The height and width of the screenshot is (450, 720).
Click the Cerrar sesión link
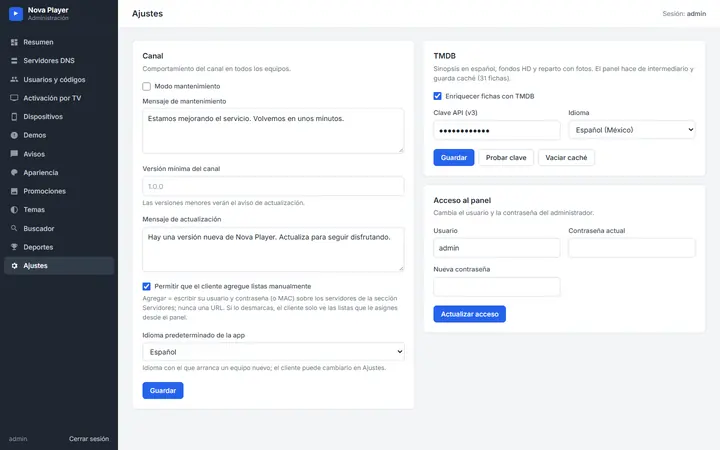pyautogui.click(x=89, y=439)
